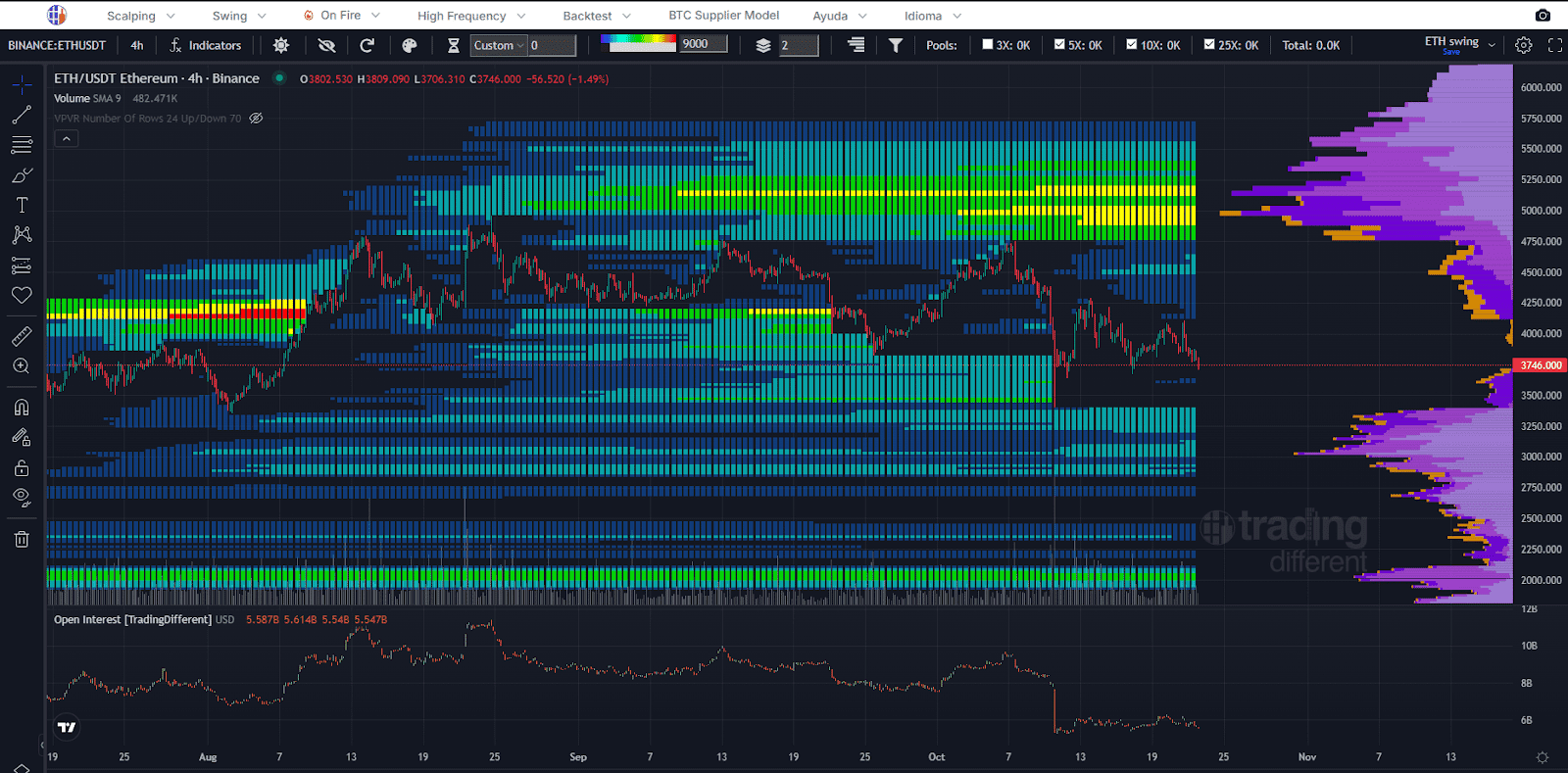Open the color palette theme icon
The height and width of the screenshot is (773, 1568).
pos(410,45)
